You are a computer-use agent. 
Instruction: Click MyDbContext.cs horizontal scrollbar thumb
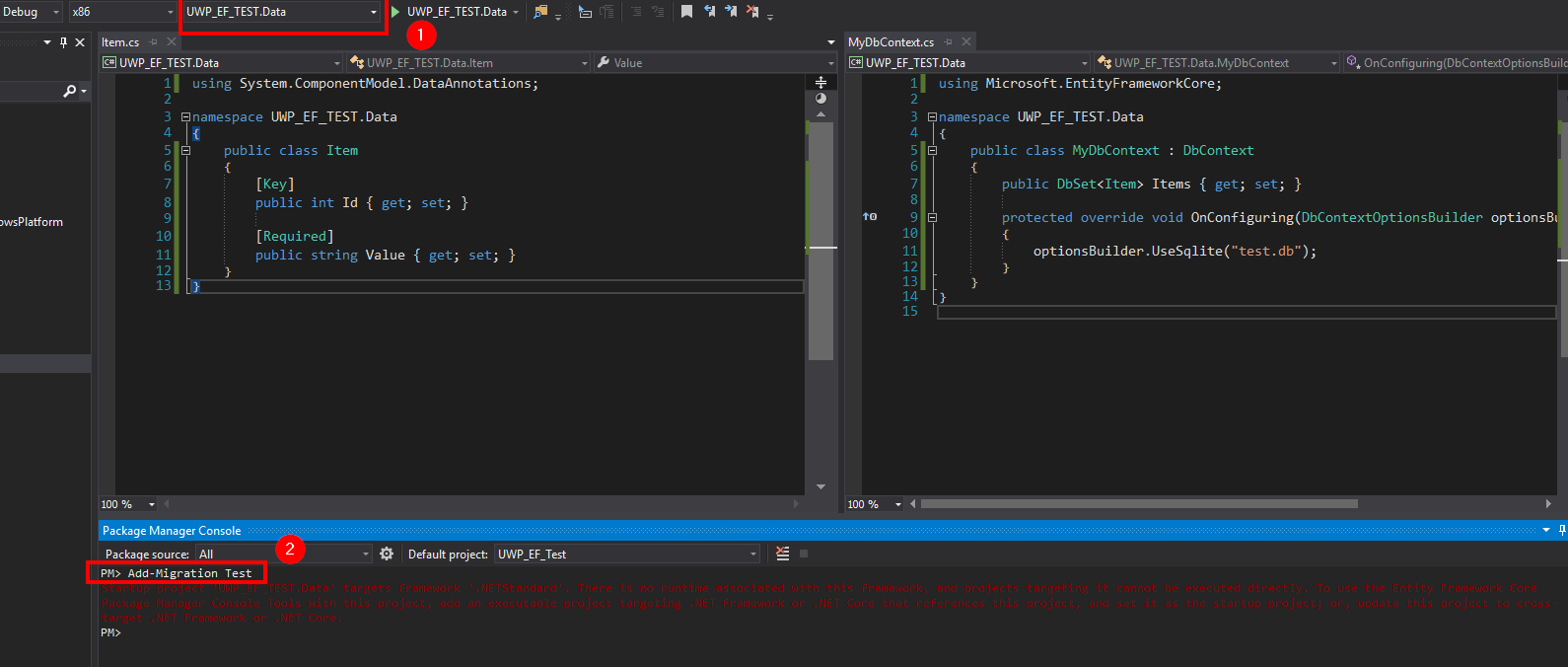tap(1139, 504)
